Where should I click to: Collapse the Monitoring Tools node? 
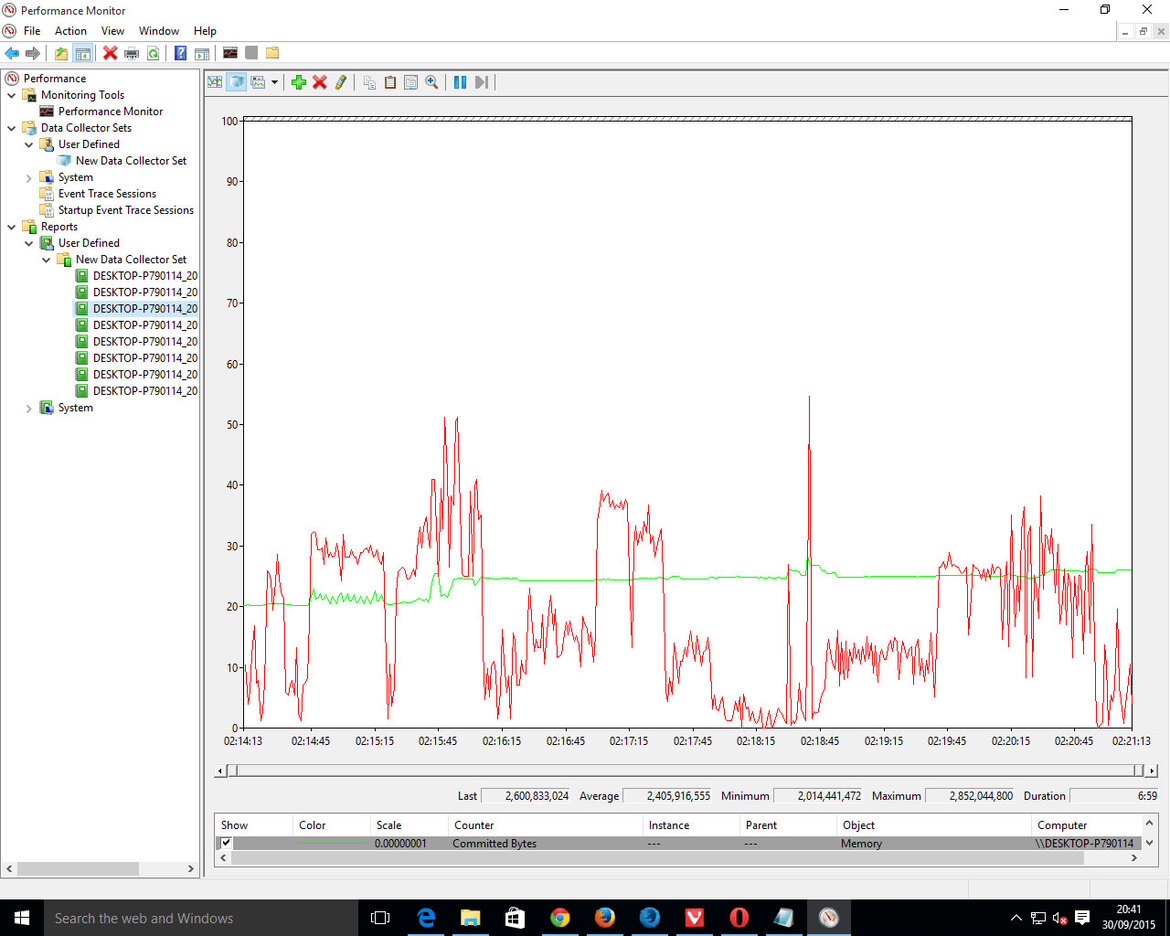[11, 95]
